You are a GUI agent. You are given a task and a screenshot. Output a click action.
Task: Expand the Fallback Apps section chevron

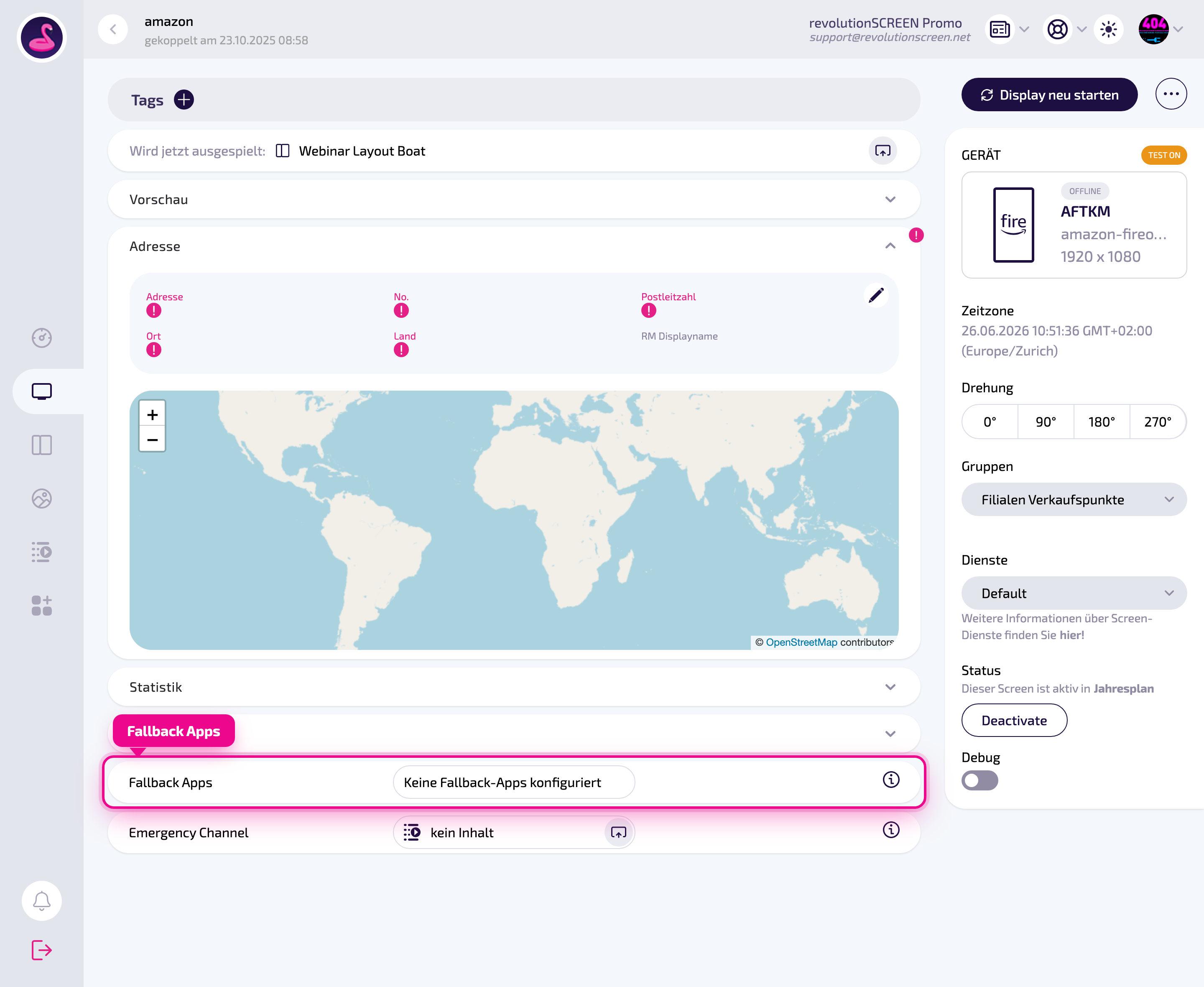click(x=890, y=734)
